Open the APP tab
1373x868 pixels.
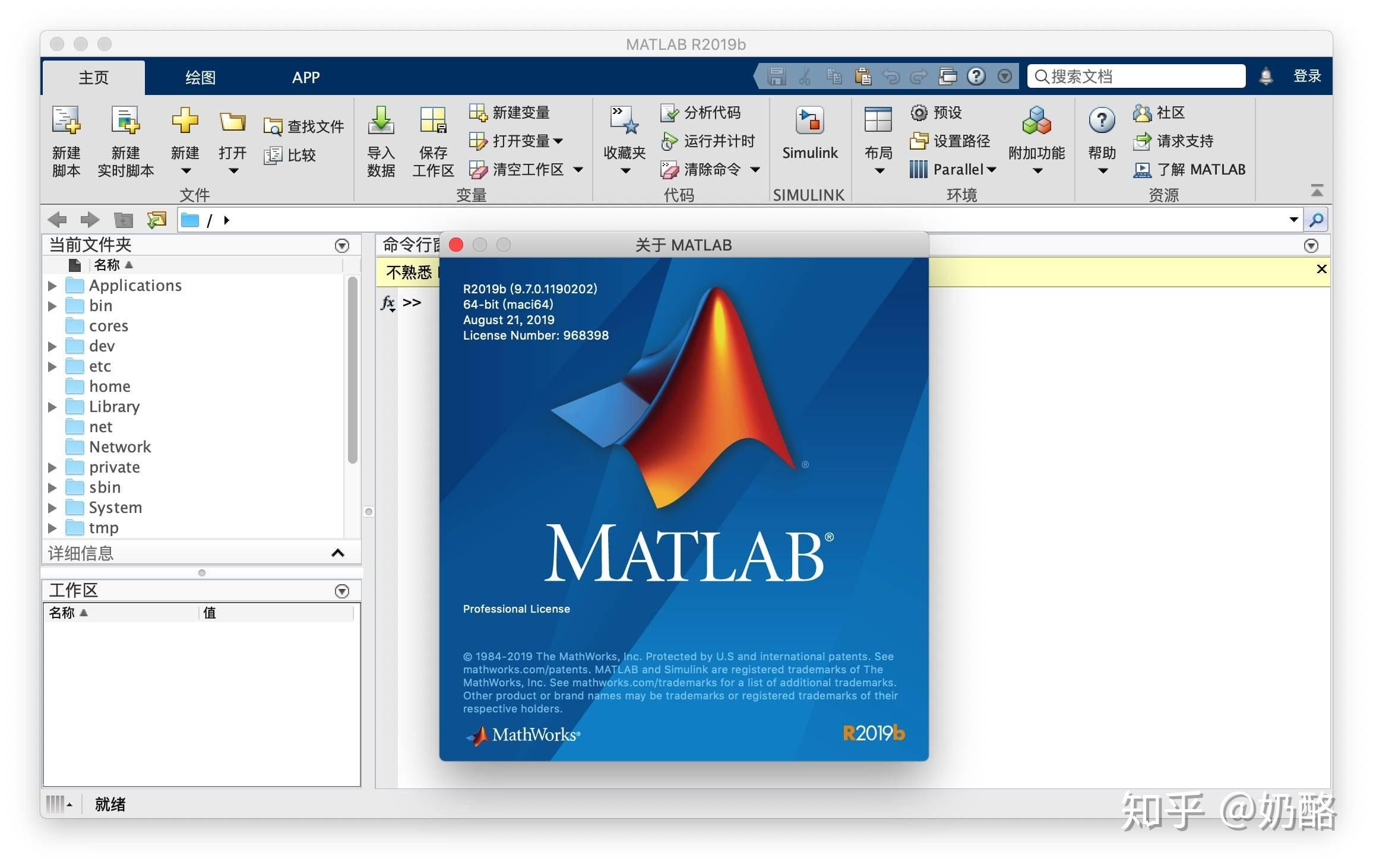tap(305, 77)
